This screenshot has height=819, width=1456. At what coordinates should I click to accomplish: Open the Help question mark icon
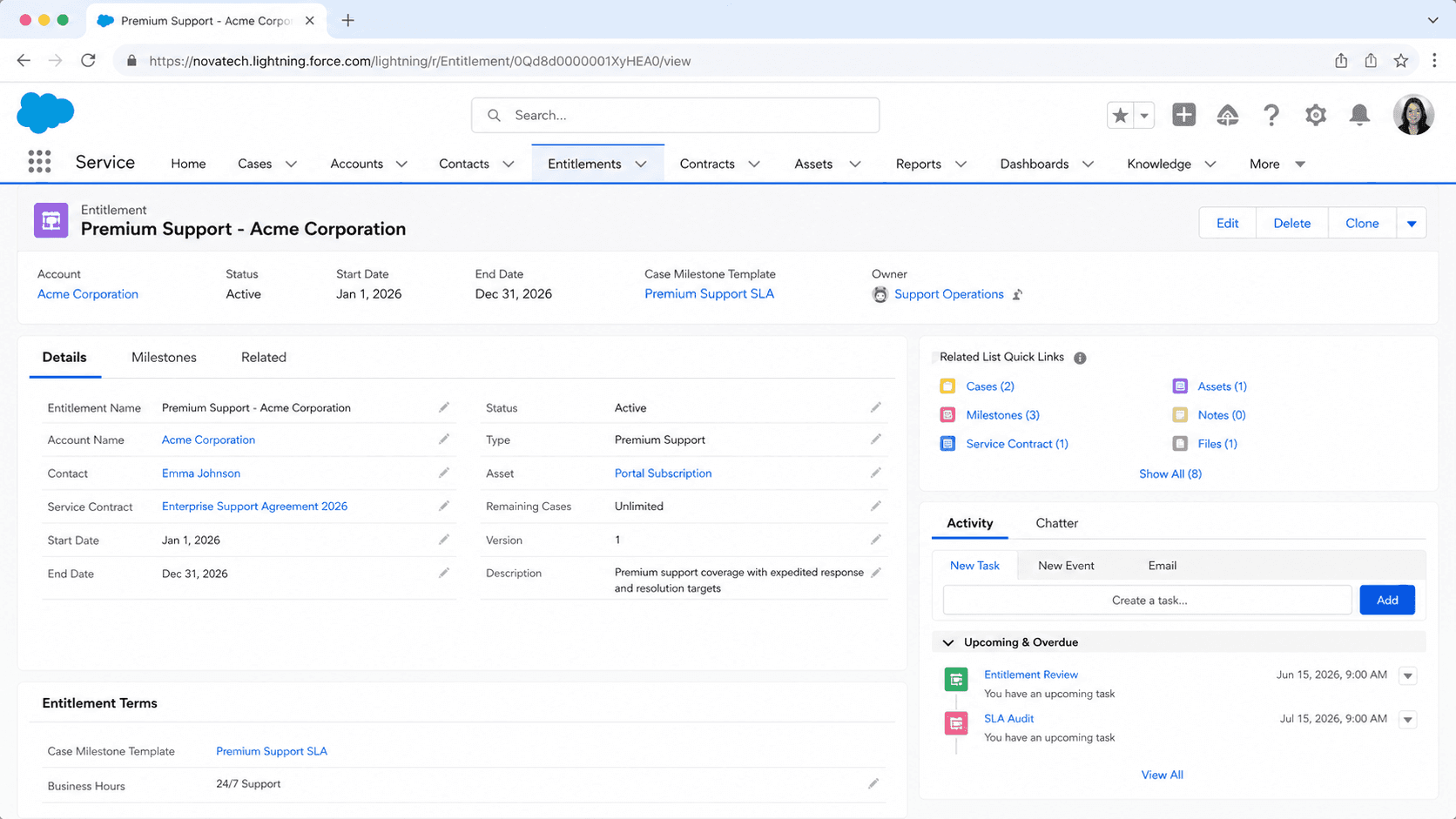(x=1271, y=115)
